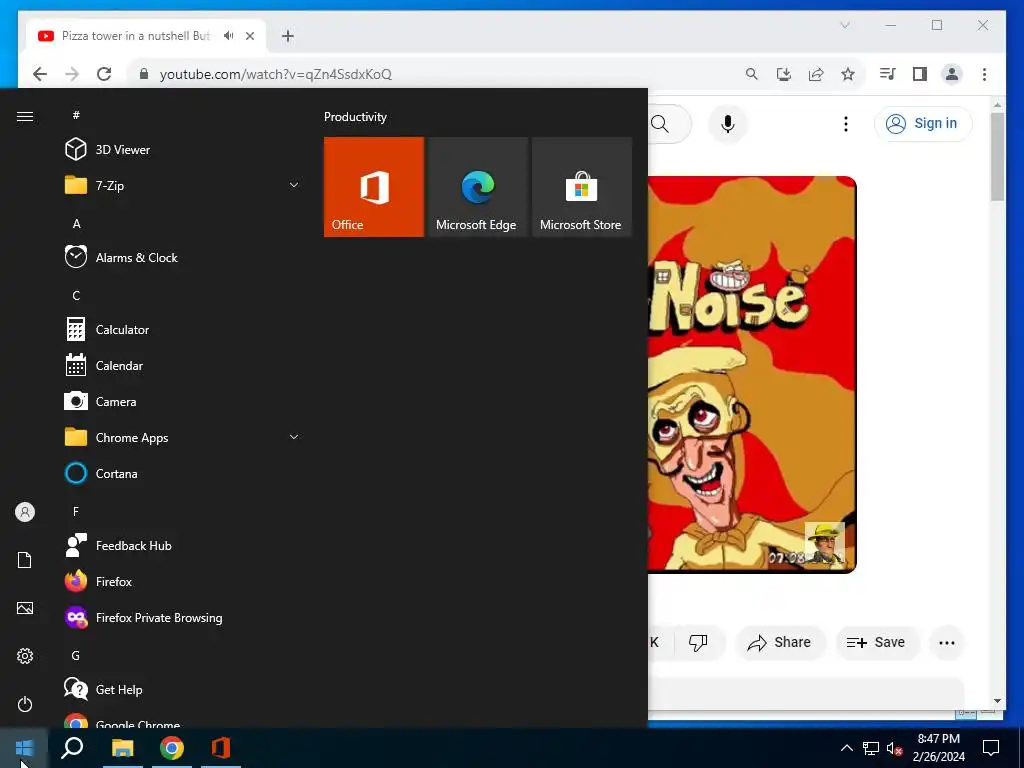Open the notification center icon
Screen dimensions: 1024x768
[991, 748]
